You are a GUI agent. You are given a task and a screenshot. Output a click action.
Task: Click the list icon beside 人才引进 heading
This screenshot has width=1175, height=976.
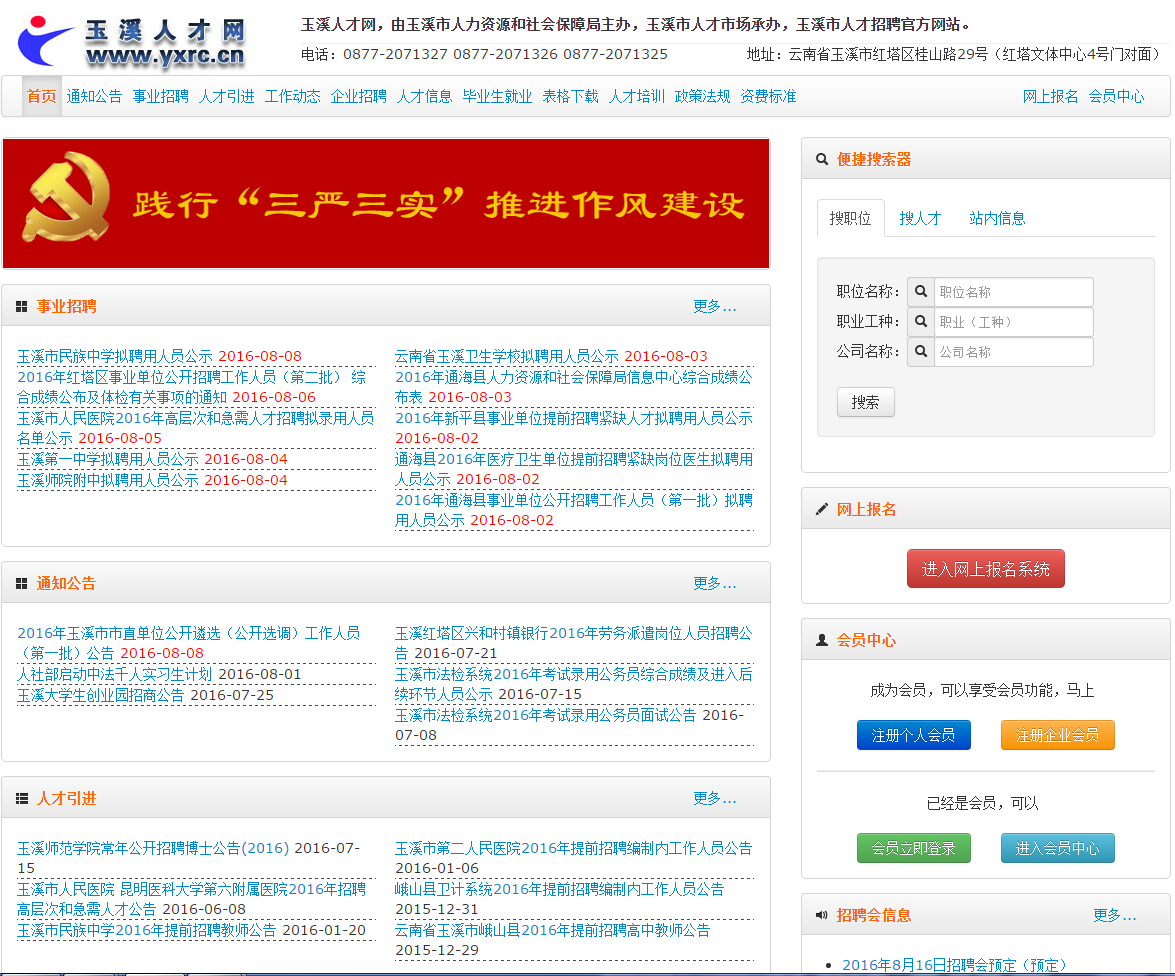click(22, 798)
